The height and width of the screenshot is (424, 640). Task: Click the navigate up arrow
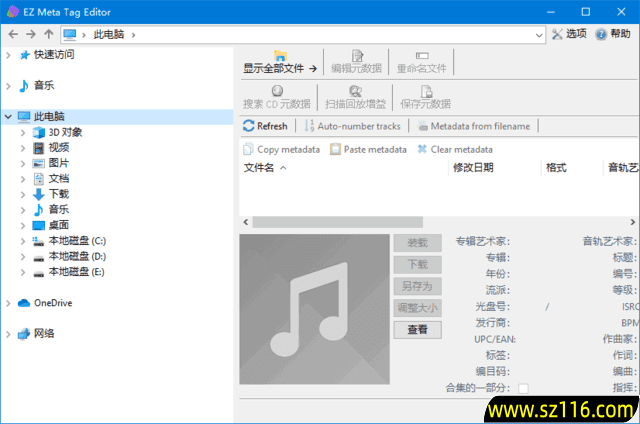point(49,34)
